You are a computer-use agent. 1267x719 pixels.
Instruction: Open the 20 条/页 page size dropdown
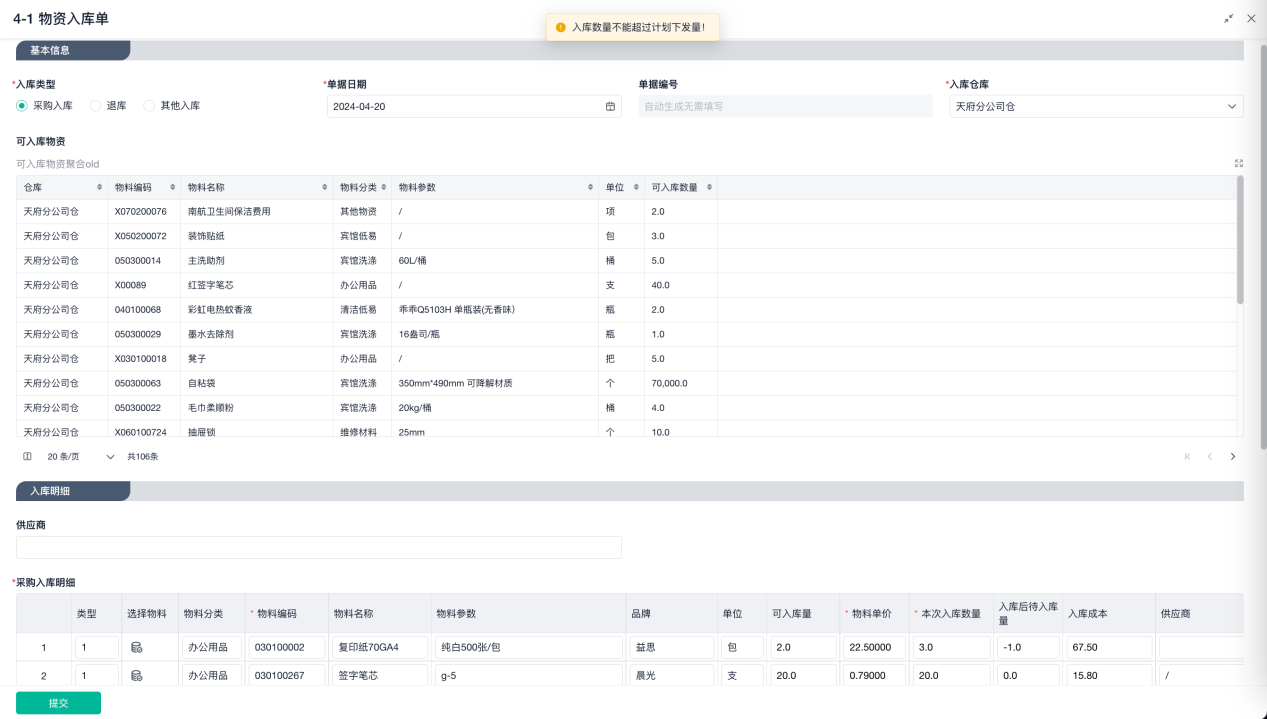click(80, 456)
